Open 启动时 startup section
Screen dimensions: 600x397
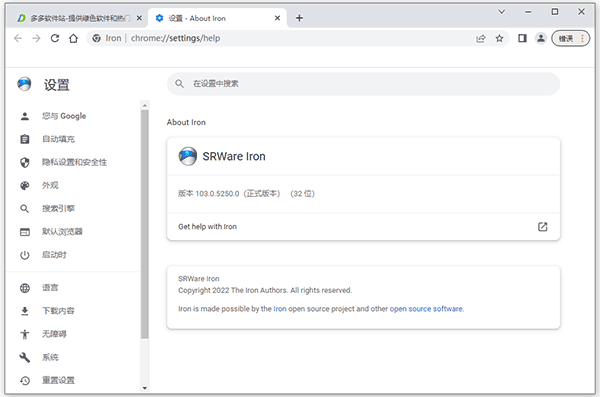(73, 255)
